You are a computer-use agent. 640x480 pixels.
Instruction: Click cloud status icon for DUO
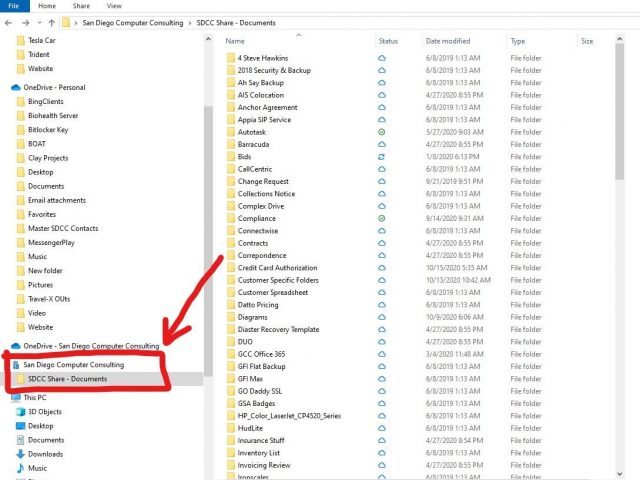click(x=382, y=342)
